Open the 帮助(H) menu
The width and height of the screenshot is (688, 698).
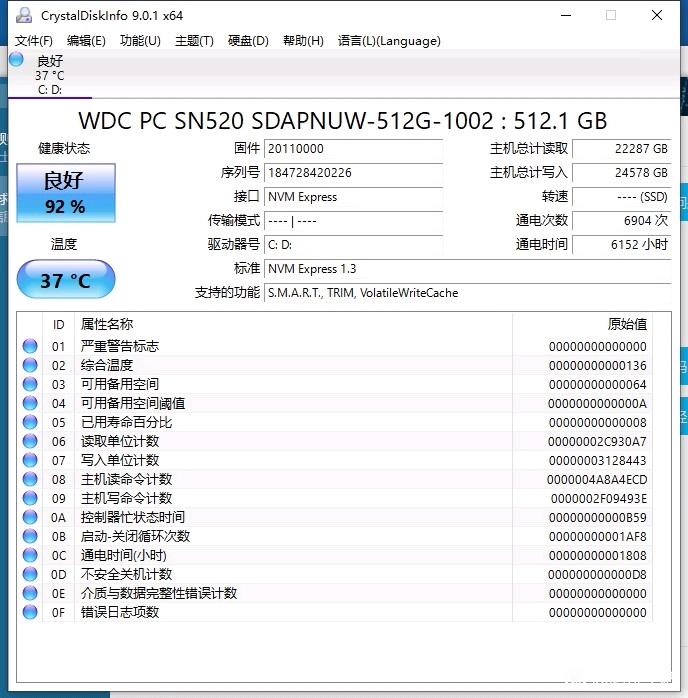pyautogui.click(x=303, y=41)
